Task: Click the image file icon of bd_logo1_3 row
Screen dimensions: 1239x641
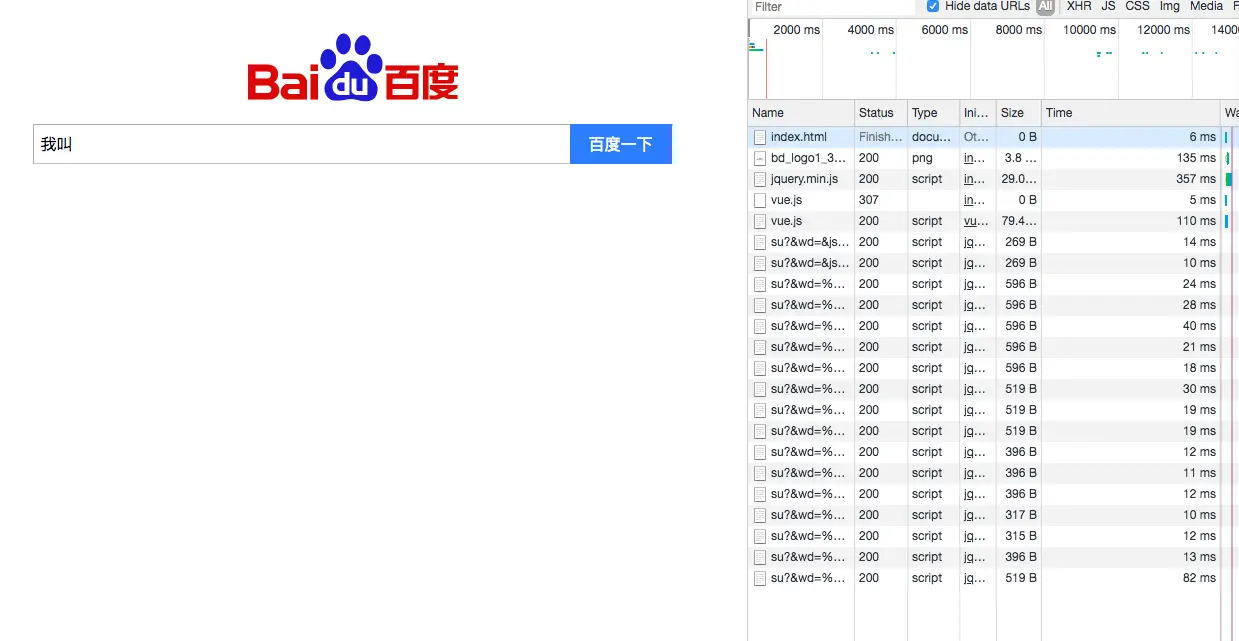Action: pyautogui.click(x=760, y=158)
